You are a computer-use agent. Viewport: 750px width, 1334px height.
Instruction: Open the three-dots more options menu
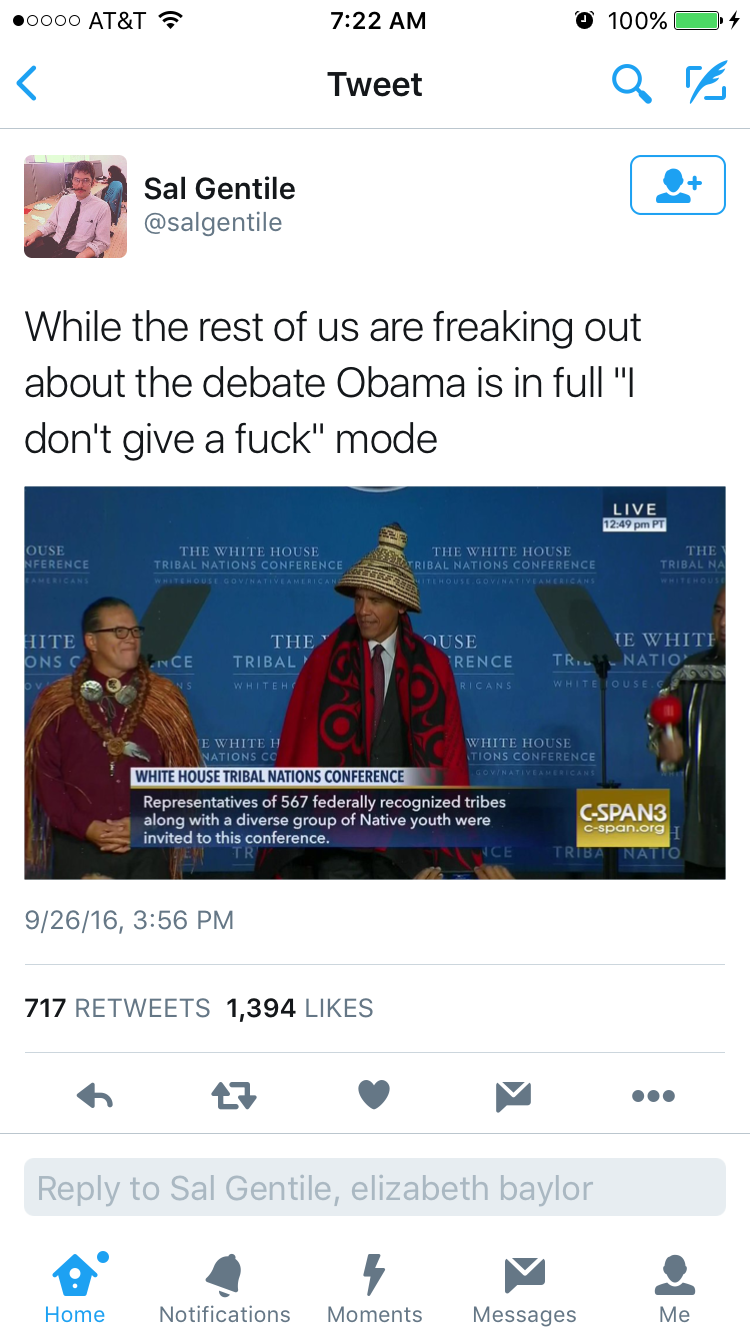pyautogui.click(x=653, y=1096)
